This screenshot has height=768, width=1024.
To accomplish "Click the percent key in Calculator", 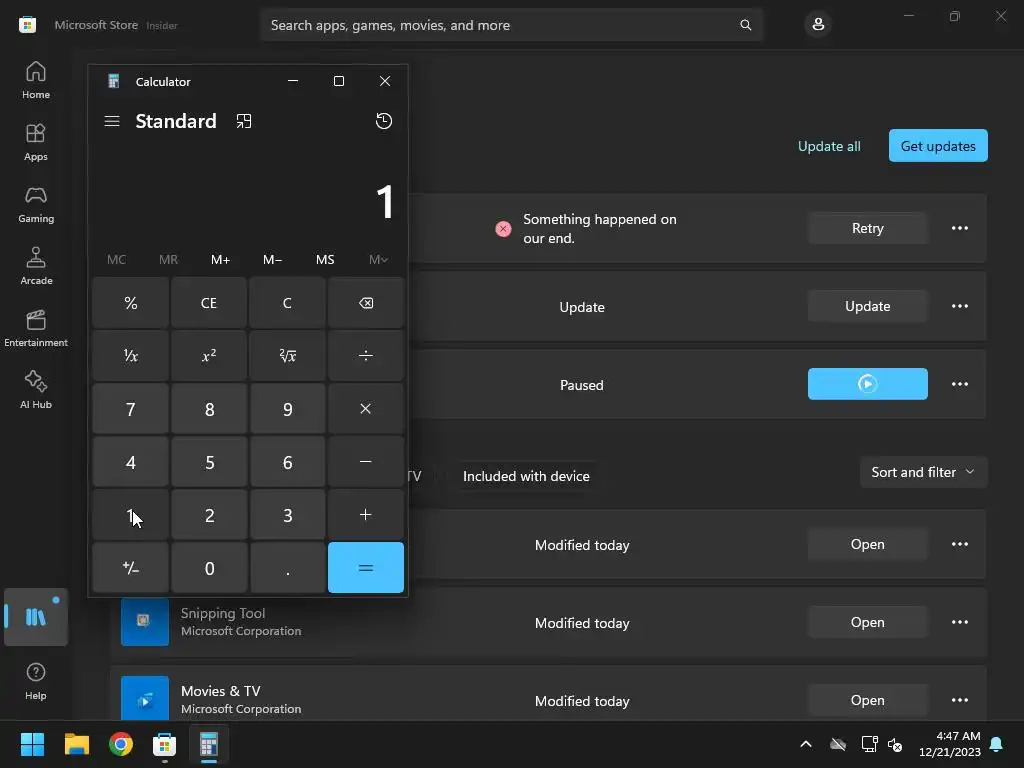I will (x=131, y=303).
